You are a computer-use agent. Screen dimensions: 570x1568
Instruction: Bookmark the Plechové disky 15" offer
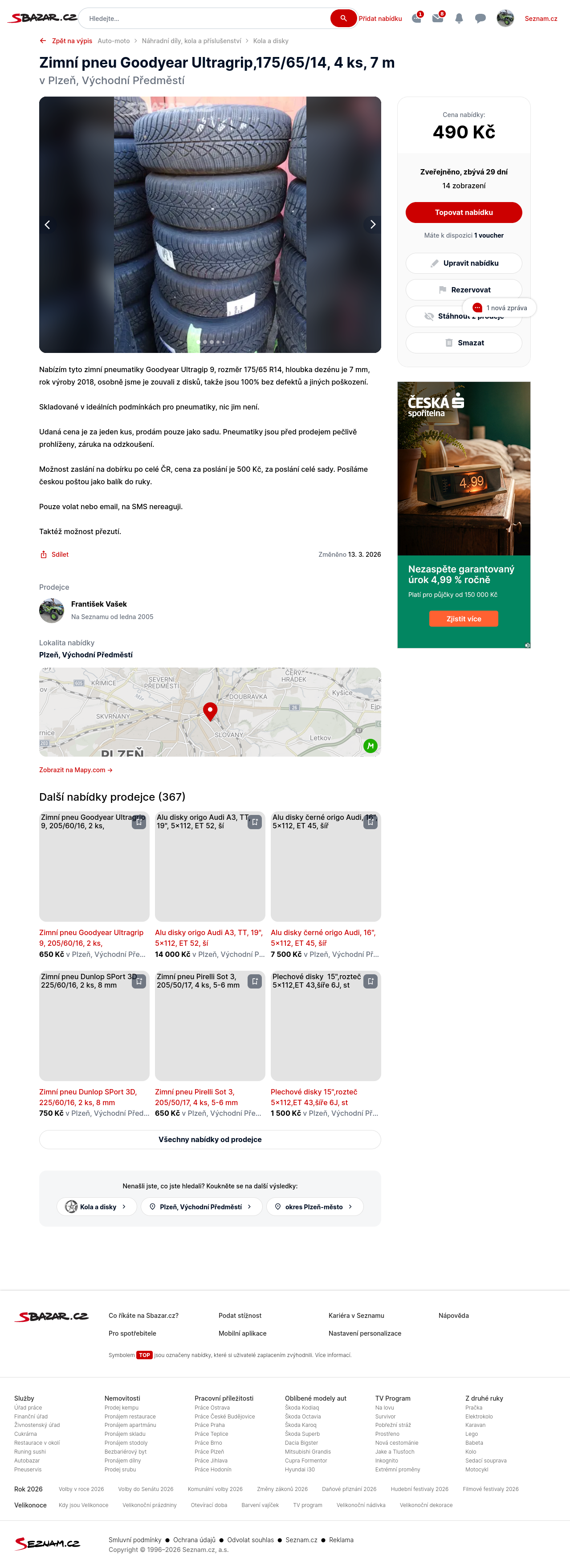coord(371,981)
